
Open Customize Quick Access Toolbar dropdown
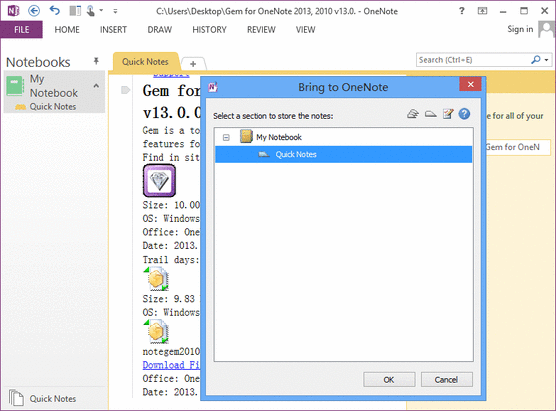coord(115,11)
